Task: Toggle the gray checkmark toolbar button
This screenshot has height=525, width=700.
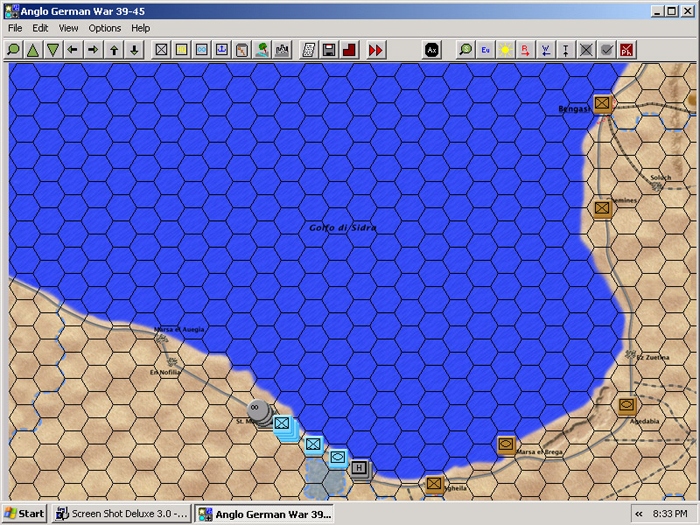Action: point(606,50)
